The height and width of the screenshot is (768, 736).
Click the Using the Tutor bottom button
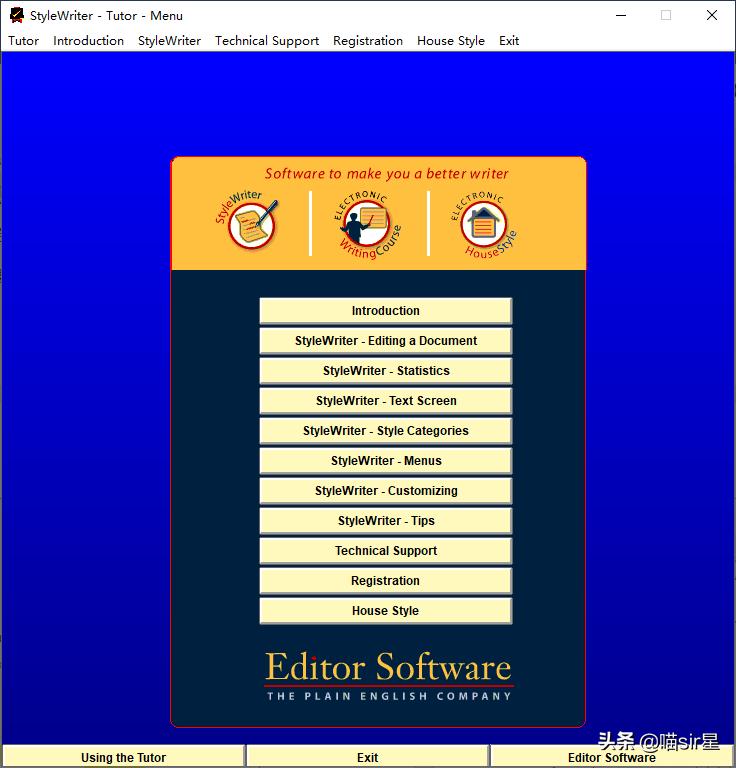click(123, 757)
